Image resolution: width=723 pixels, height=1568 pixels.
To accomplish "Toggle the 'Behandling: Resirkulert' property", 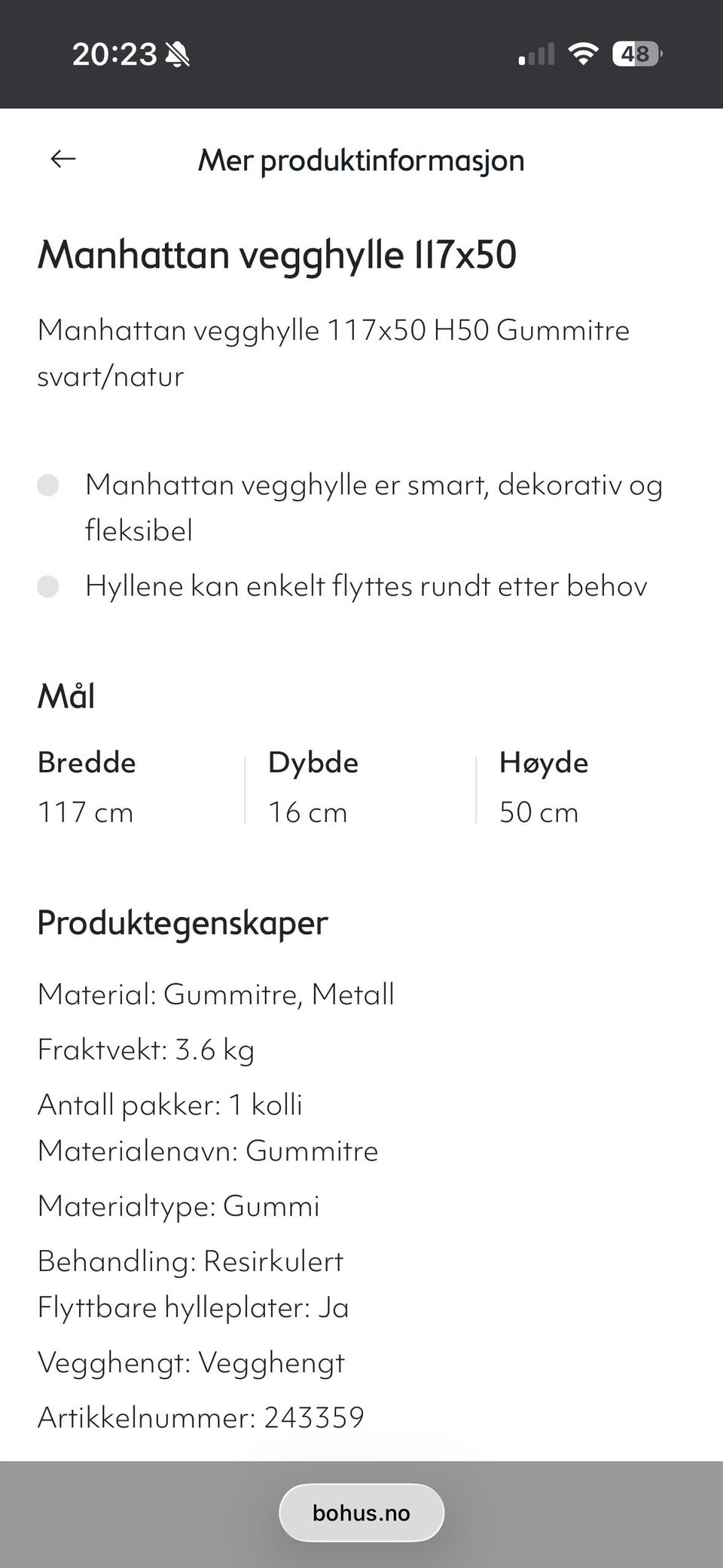I will pyautogui.click(x=191, y=1261).
